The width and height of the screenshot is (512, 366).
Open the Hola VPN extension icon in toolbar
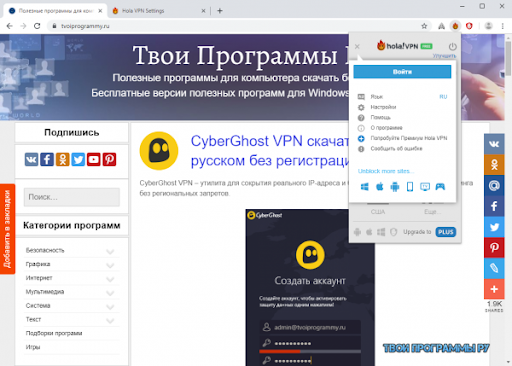pos(455,26)
